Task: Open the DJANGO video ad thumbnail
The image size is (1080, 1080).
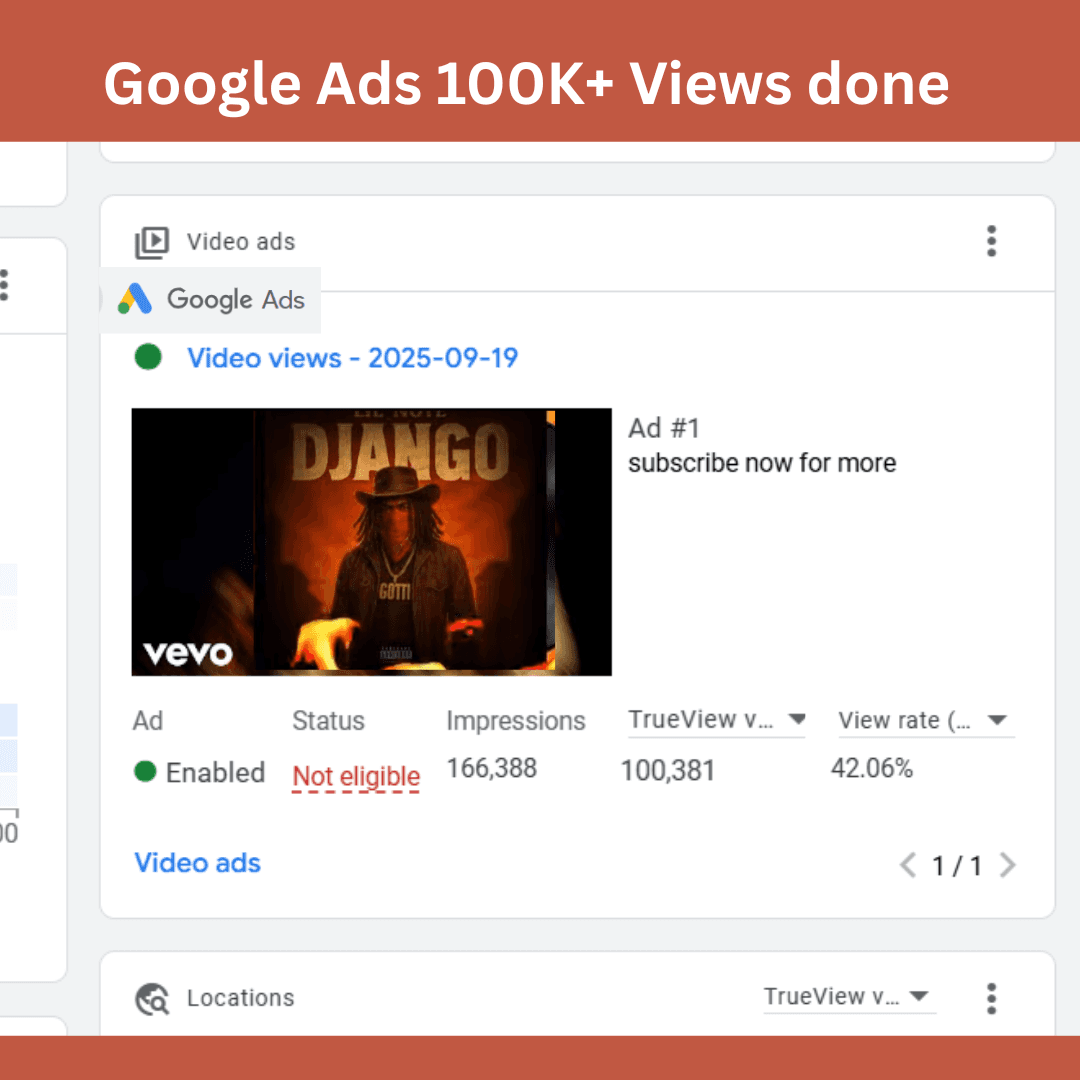Action: 371,542
